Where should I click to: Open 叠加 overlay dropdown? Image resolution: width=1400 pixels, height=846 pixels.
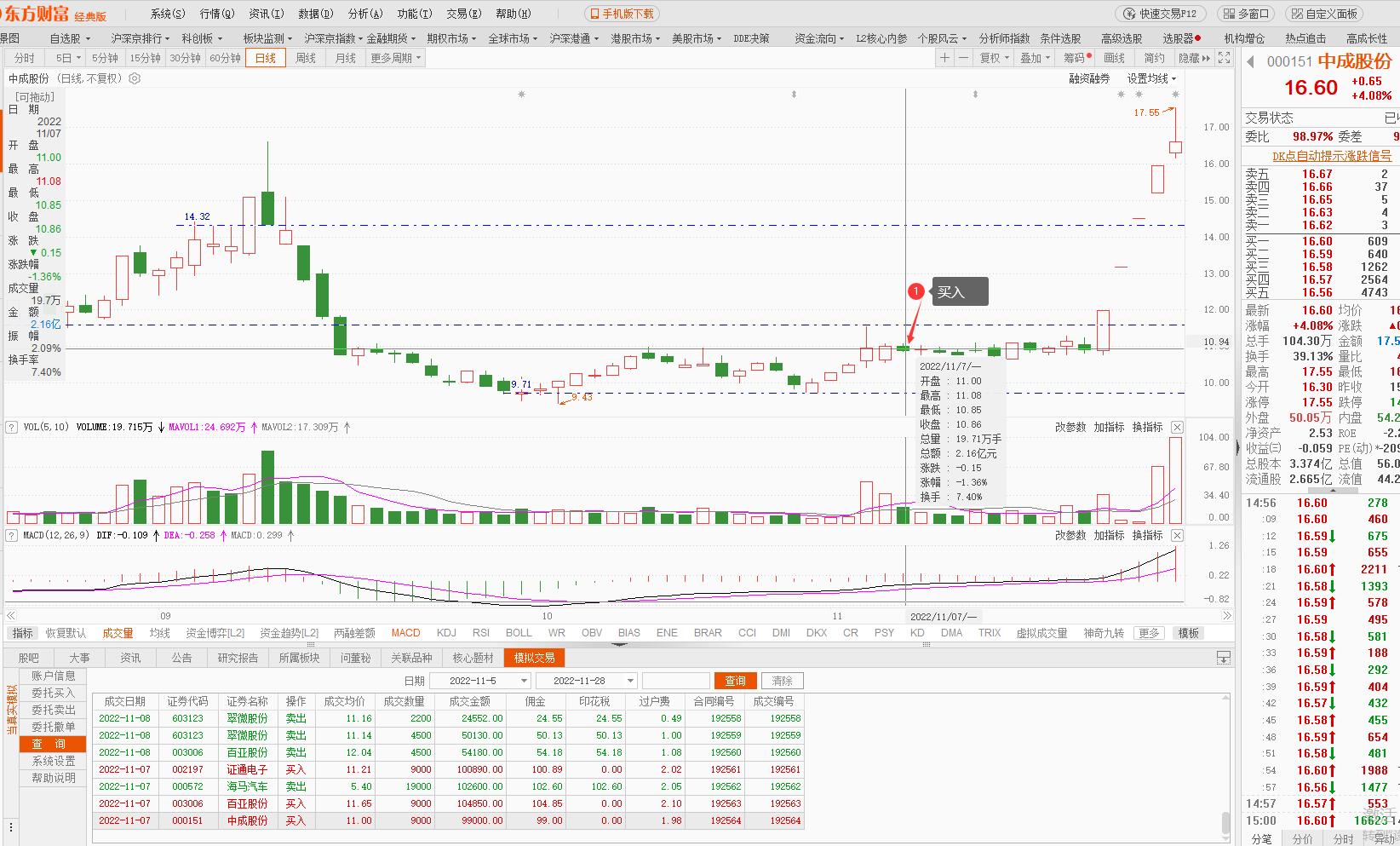pos(1035,58)
